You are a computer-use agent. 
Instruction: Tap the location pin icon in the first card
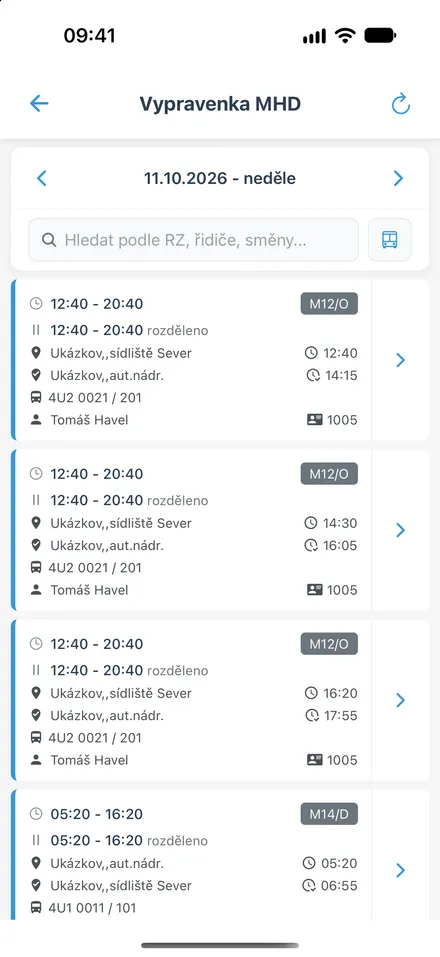36,353
